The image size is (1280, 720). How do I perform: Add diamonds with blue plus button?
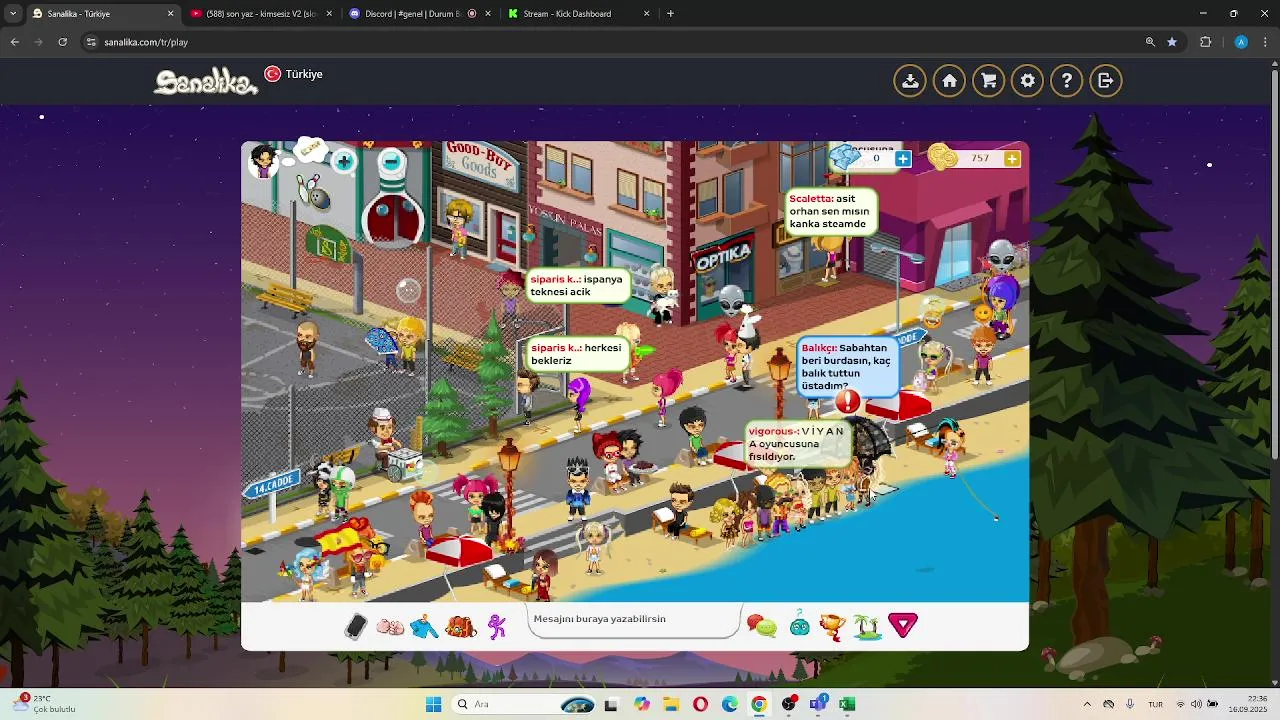pos(903,159)
